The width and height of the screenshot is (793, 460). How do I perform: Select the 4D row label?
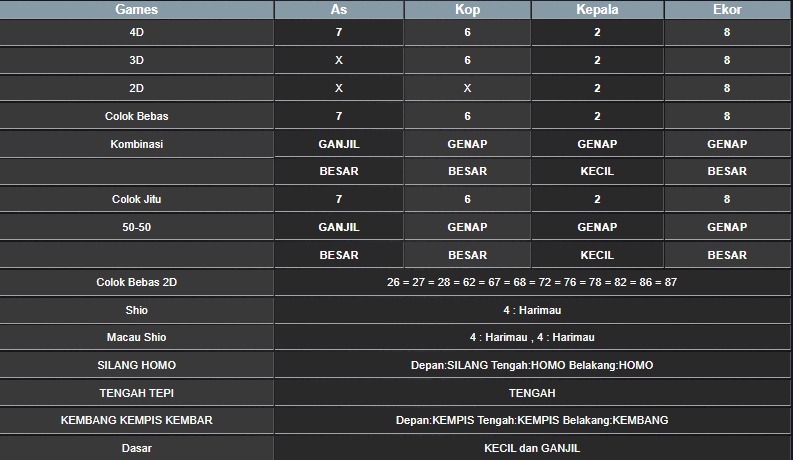click(x=136, y=32)
